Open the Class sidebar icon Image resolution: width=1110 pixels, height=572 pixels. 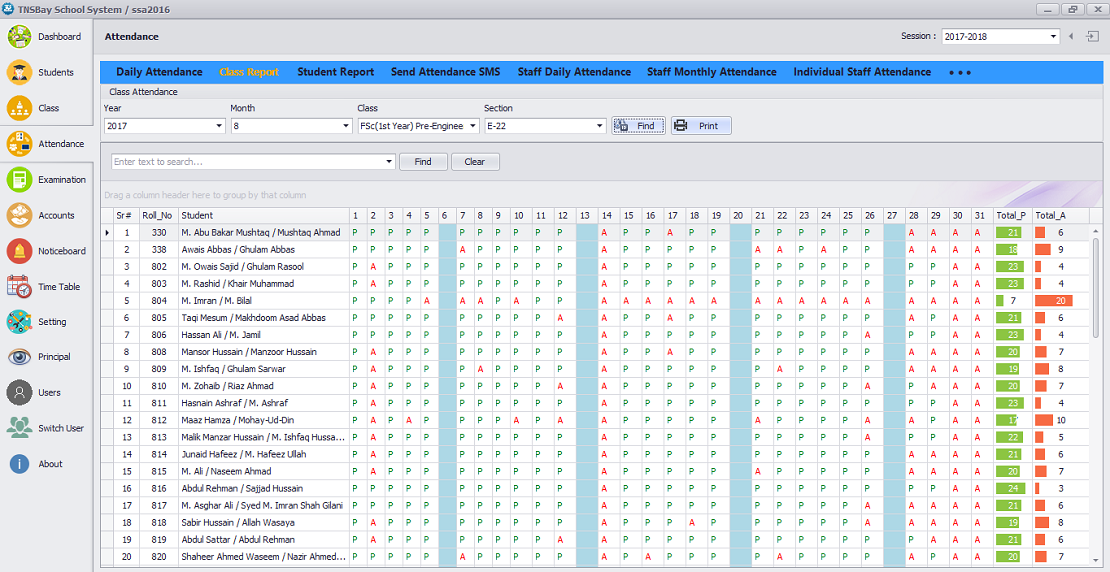pyautogui.click(x=20, y=108)
